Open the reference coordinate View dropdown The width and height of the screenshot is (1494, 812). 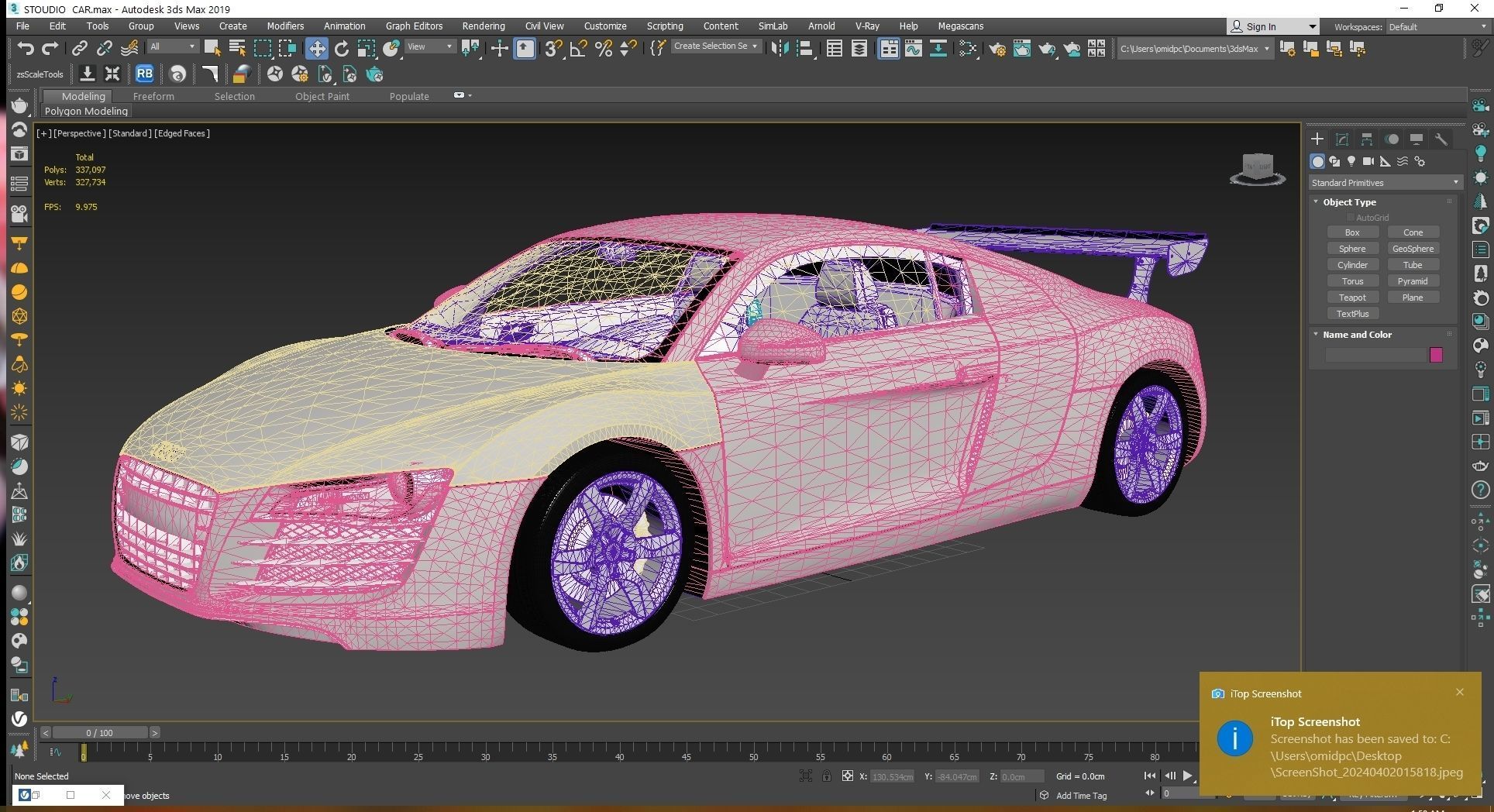430,46
